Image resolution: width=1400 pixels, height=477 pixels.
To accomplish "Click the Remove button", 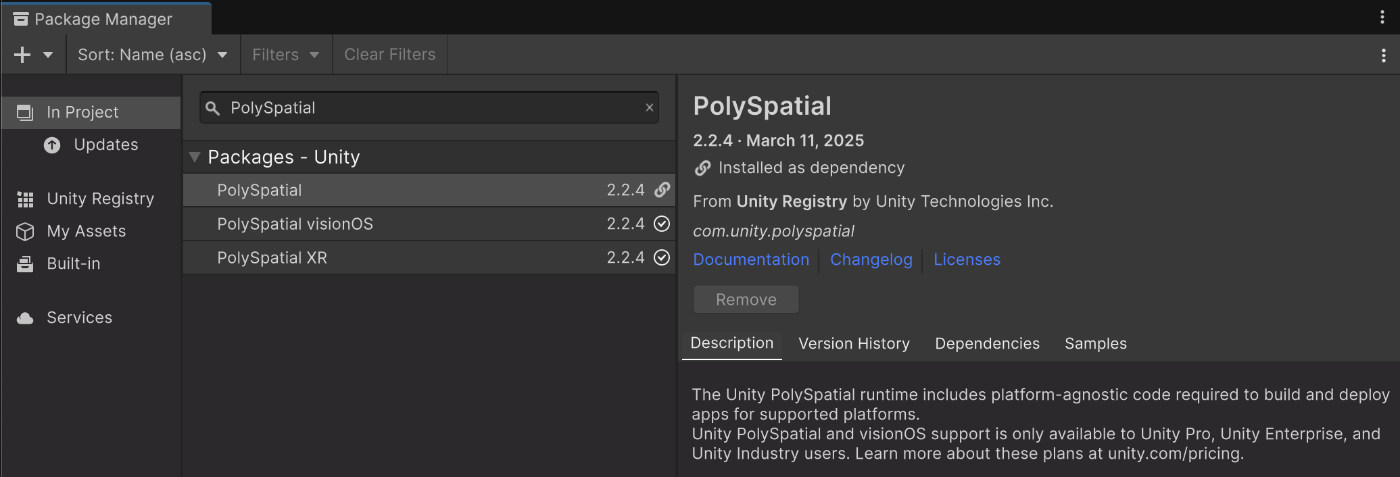I will pyautogui.click(x=746, y=300).
